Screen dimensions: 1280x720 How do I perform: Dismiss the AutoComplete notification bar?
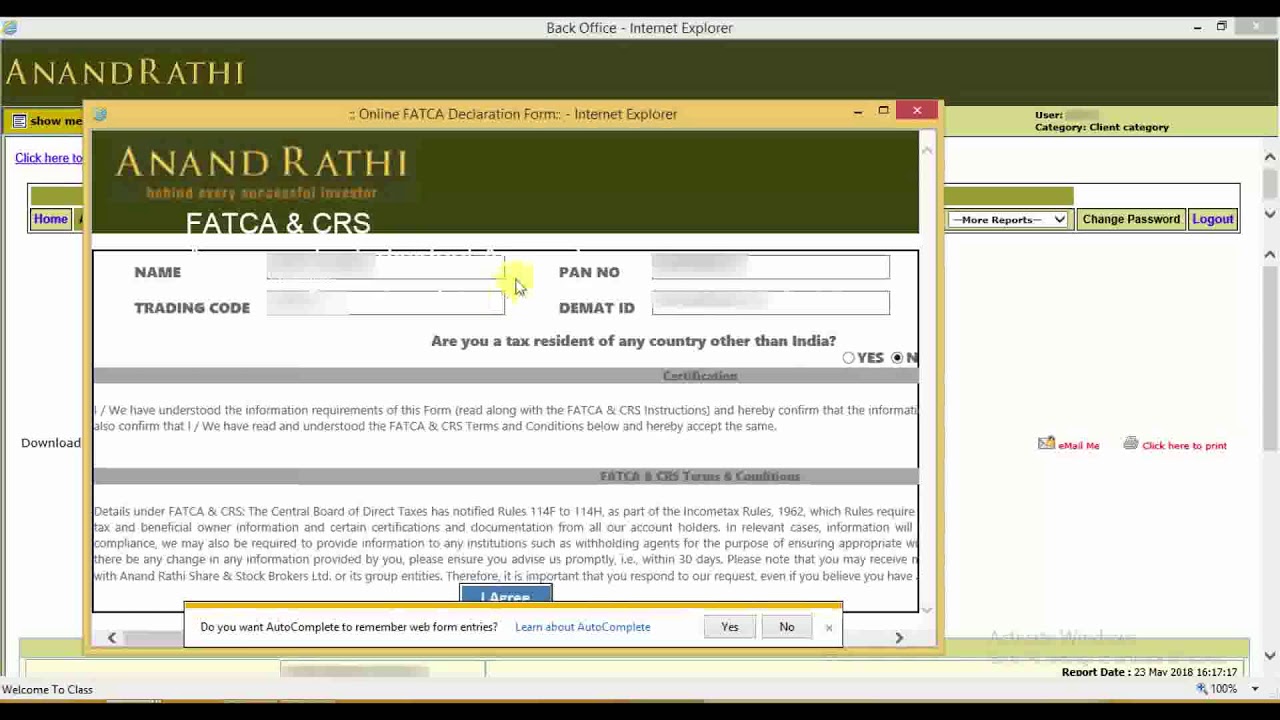[x=829, y=627]
